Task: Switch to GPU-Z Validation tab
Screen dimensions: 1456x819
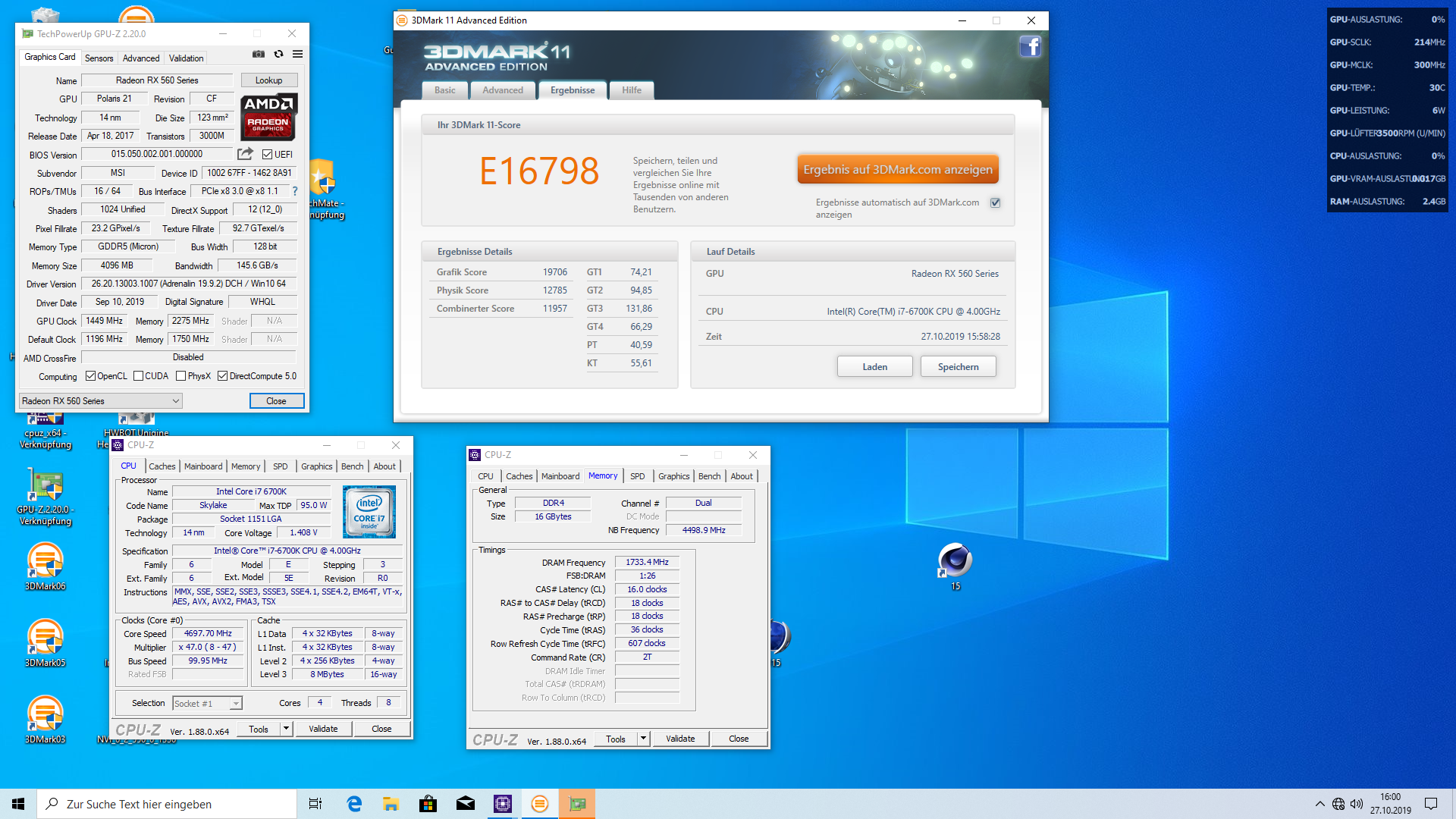Action: point(186,58)
